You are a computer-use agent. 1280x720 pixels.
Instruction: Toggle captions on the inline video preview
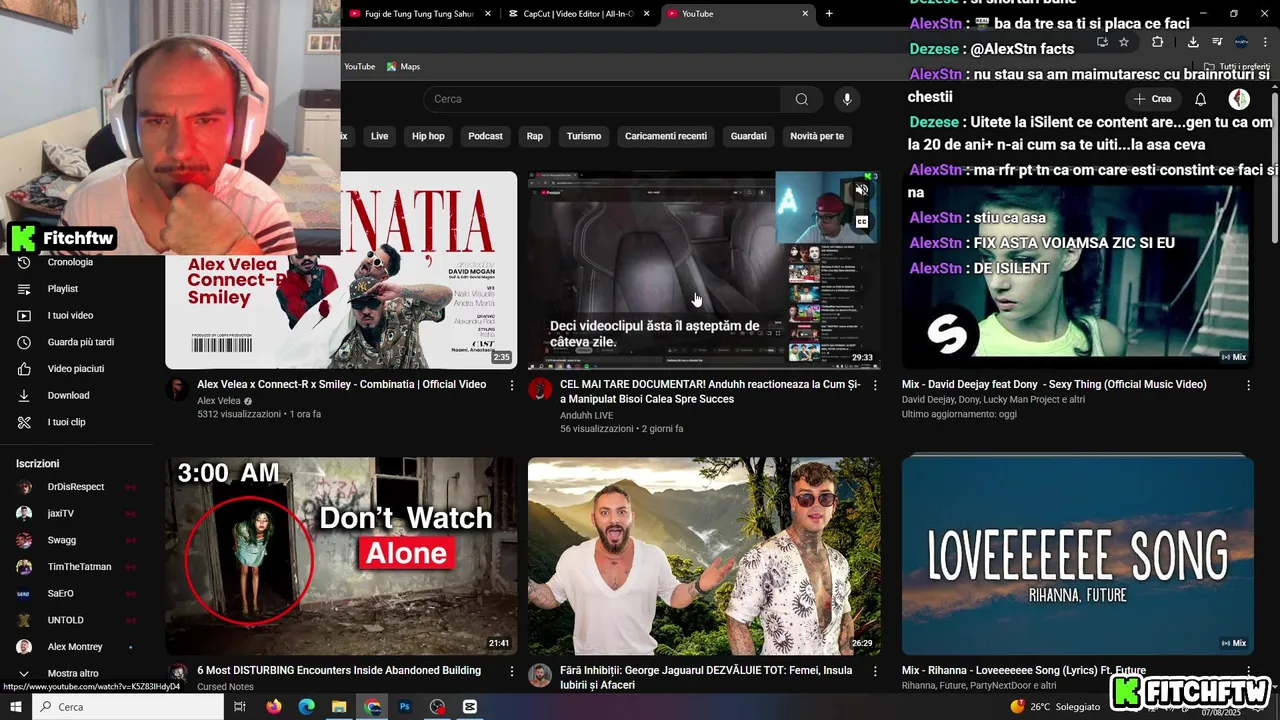coord(861,222)
